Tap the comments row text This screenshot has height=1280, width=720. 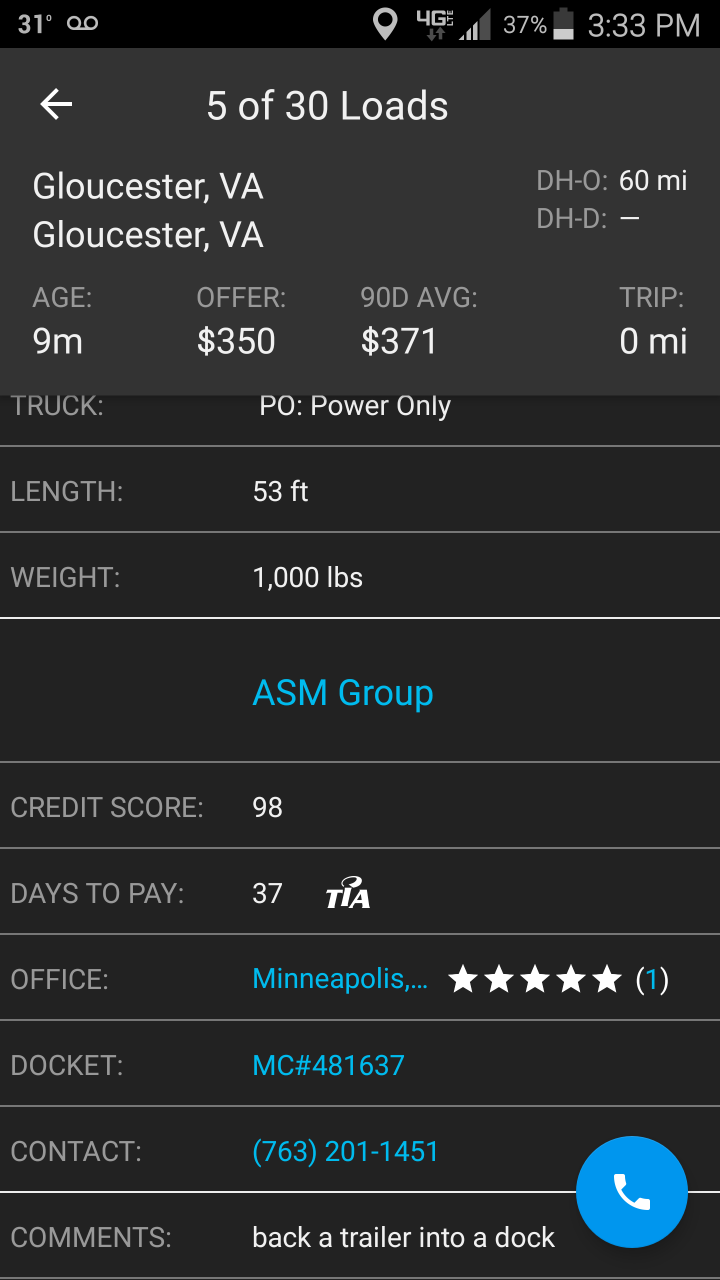[403, 1237]
